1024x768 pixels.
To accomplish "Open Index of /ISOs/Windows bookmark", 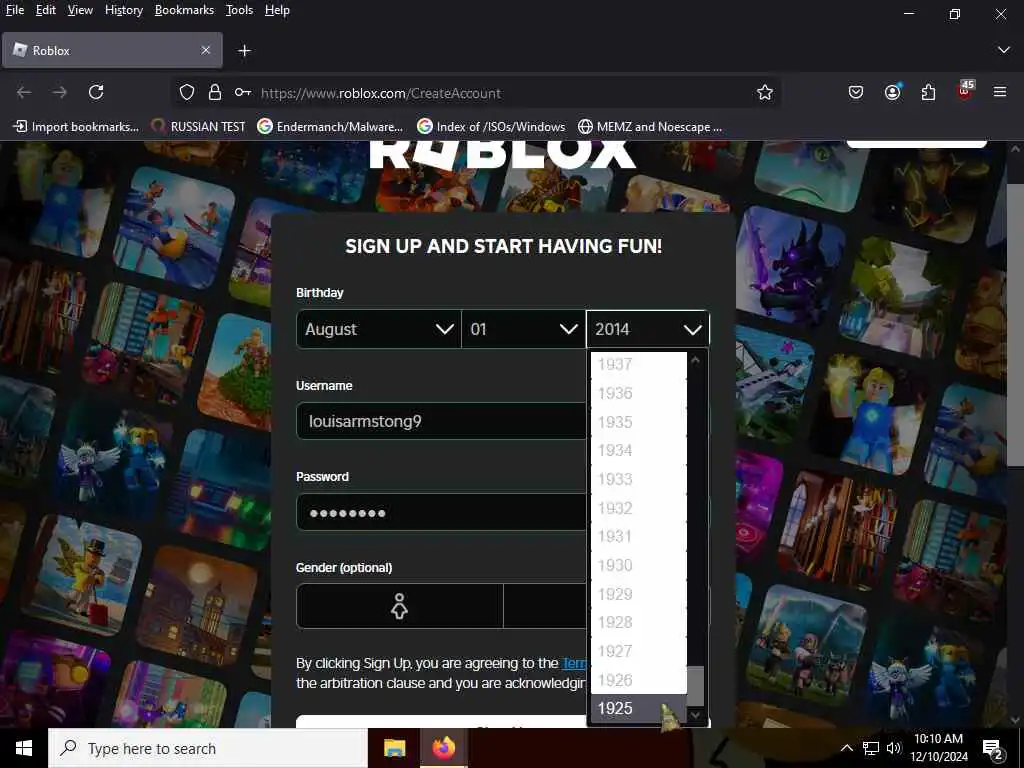I will pyautogui.click(x=491, y=127).
